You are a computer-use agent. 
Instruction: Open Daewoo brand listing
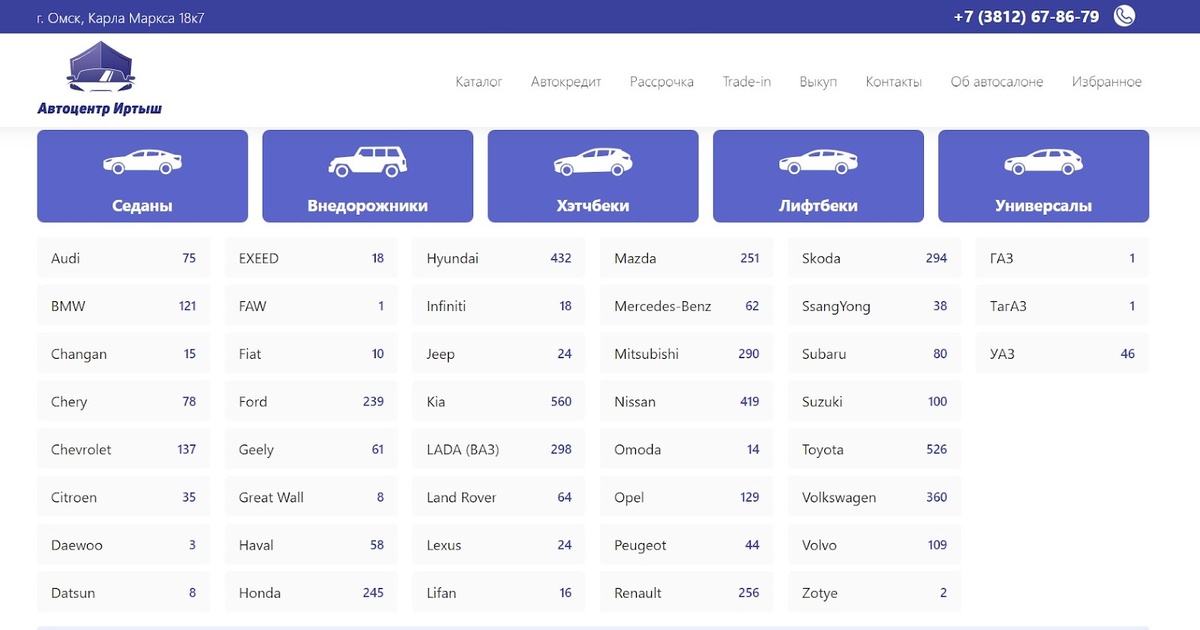tap(124, 546)
